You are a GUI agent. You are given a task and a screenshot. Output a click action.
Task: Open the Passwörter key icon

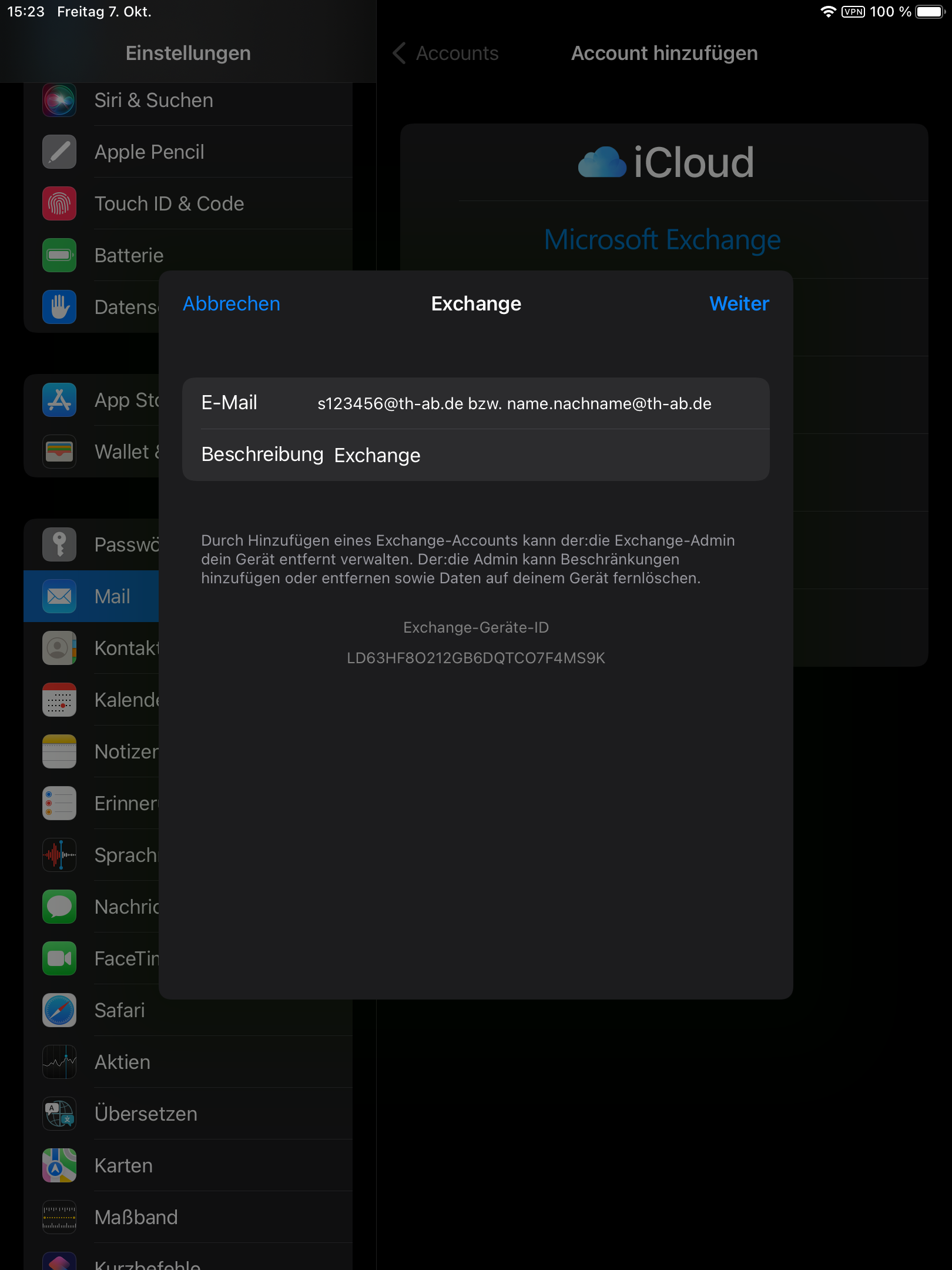[59, 544]
